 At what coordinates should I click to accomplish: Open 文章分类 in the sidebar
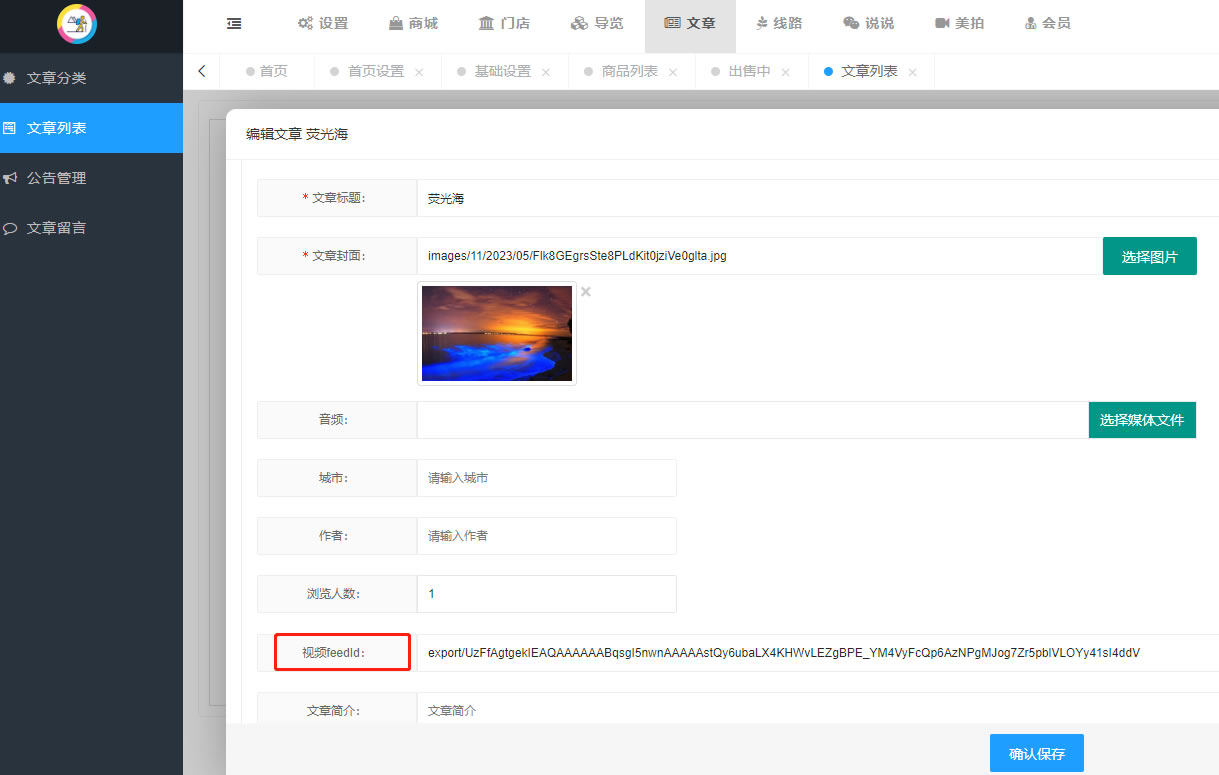coord(91,78)
